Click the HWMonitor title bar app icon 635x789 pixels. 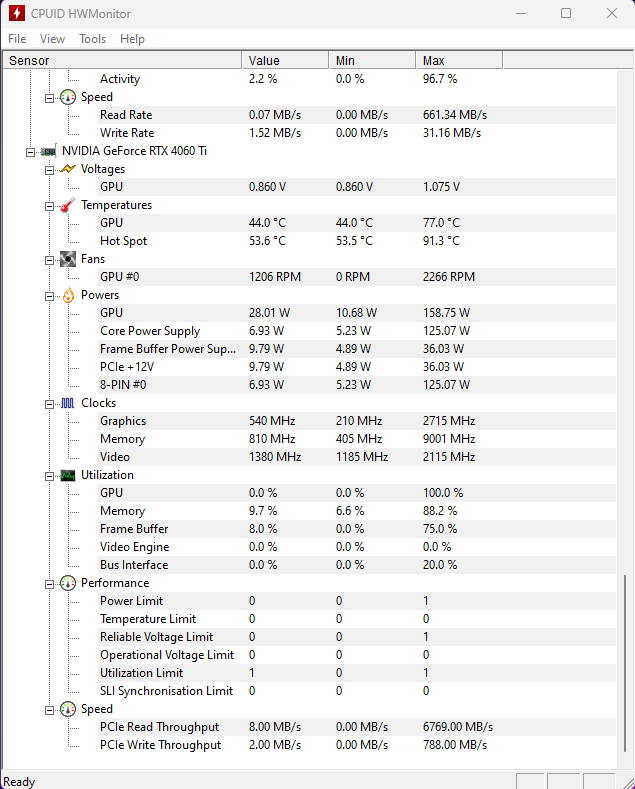point(17,14)
